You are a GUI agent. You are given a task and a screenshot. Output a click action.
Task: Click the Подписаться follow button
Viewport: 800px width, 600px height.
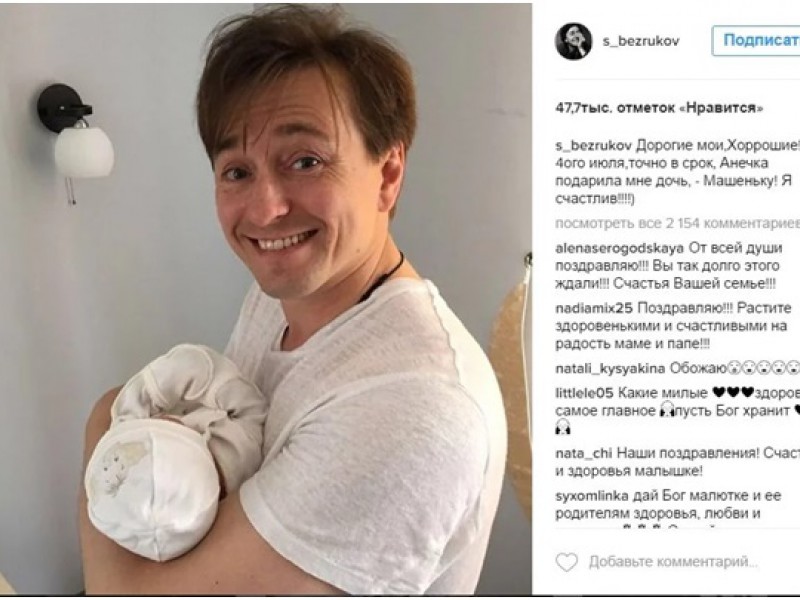point(756,40)
